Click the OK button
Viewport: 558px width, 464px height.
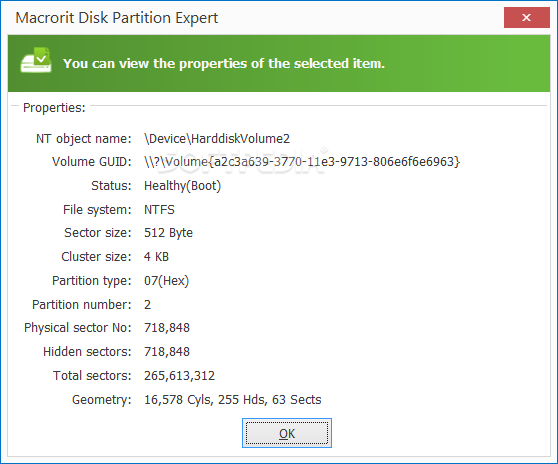[x=287, y=433]
